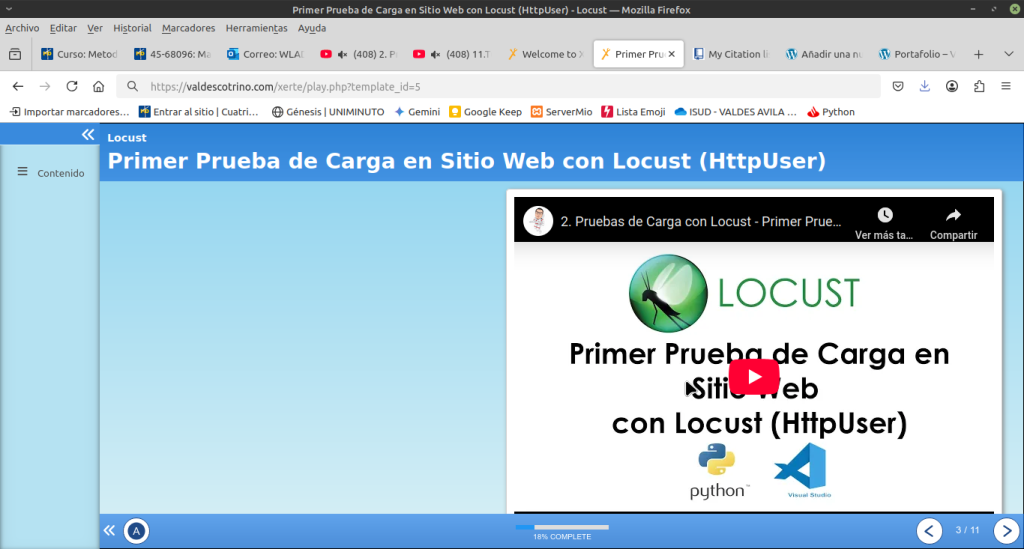Open Génesis UNIMINUTO bookmark
1024x549 pixels.
[x=328, y=112]
